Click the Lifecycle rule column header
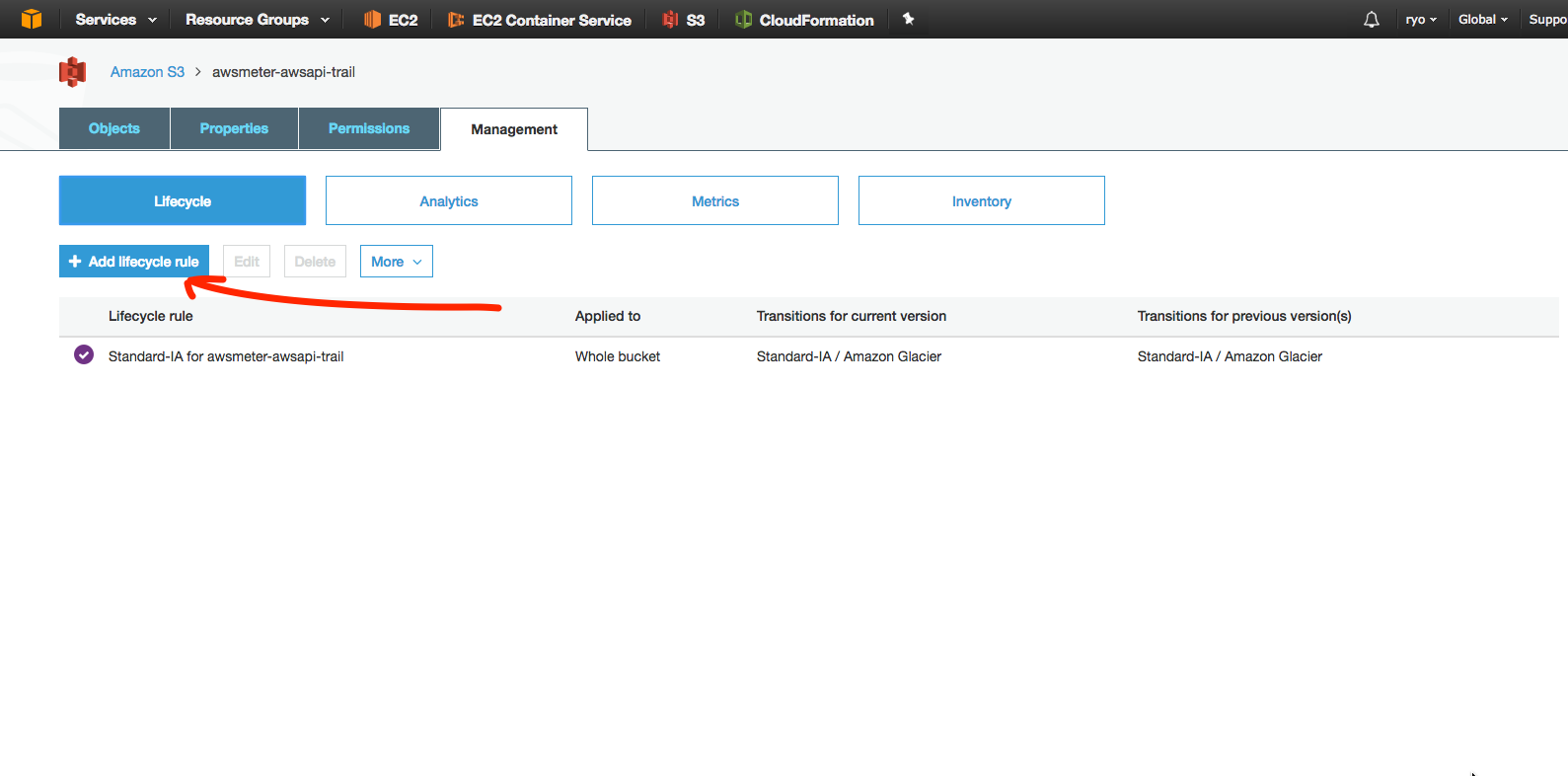1568x776 pixels. pyautogui.click(x=151, y=316)
